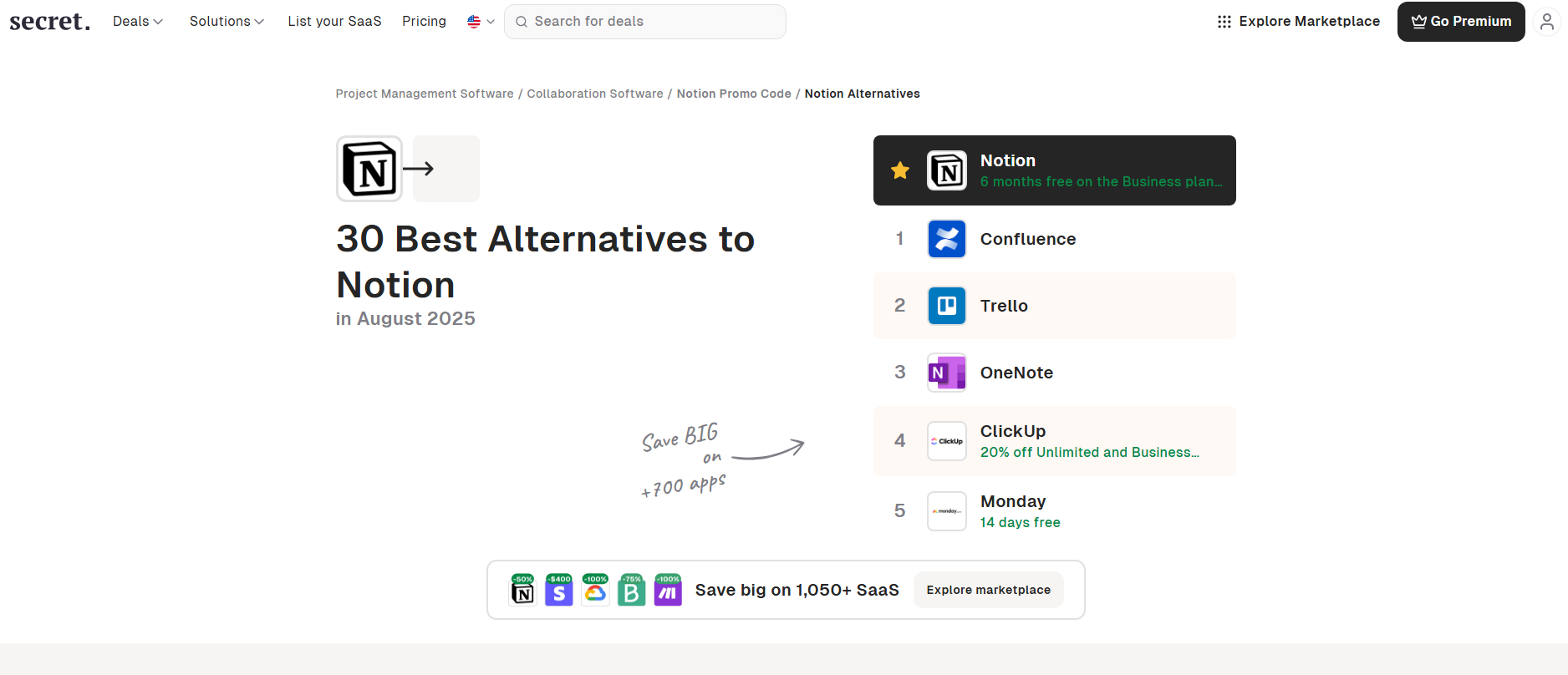1568x675 pixels.
Task: Expand the Solutions dropdown menu
Action: [227, 21]
